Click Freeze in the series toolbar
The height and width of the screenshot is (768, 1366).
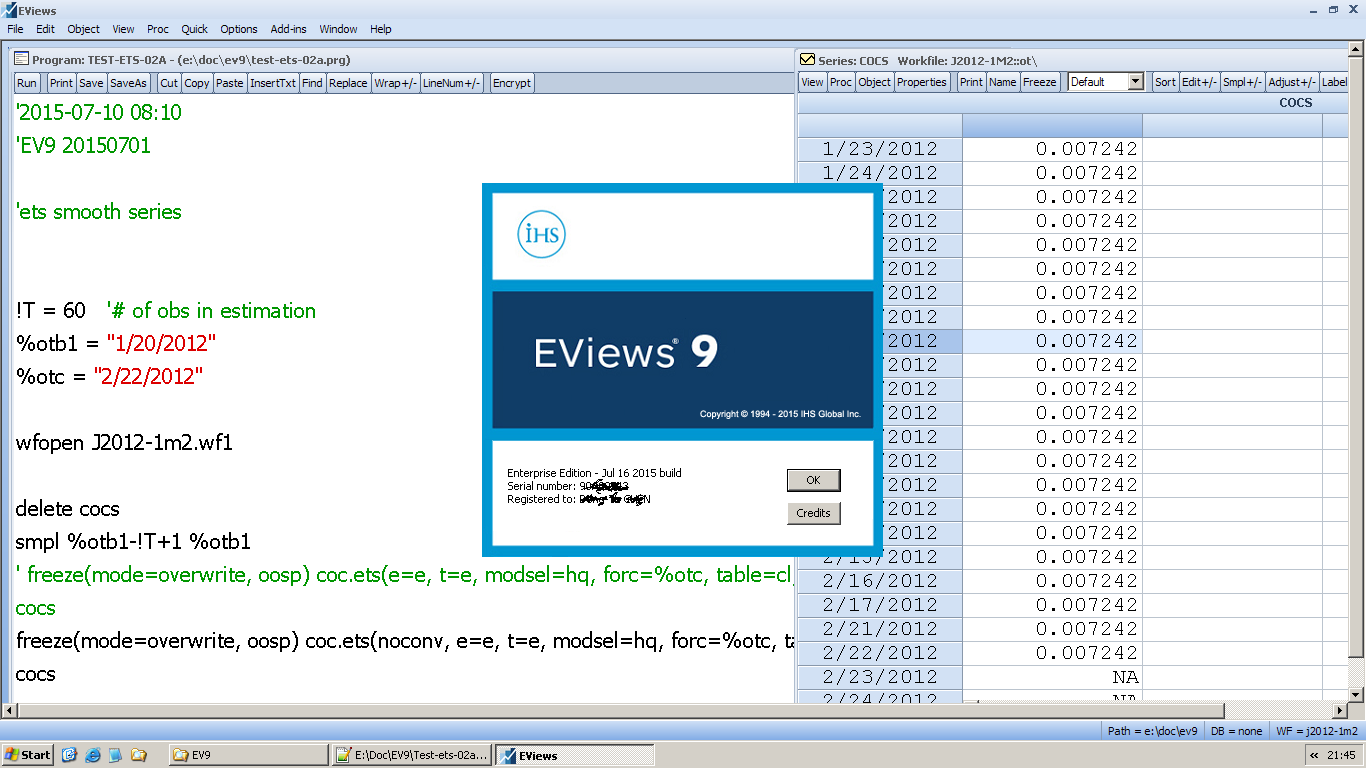(1040, 82)
